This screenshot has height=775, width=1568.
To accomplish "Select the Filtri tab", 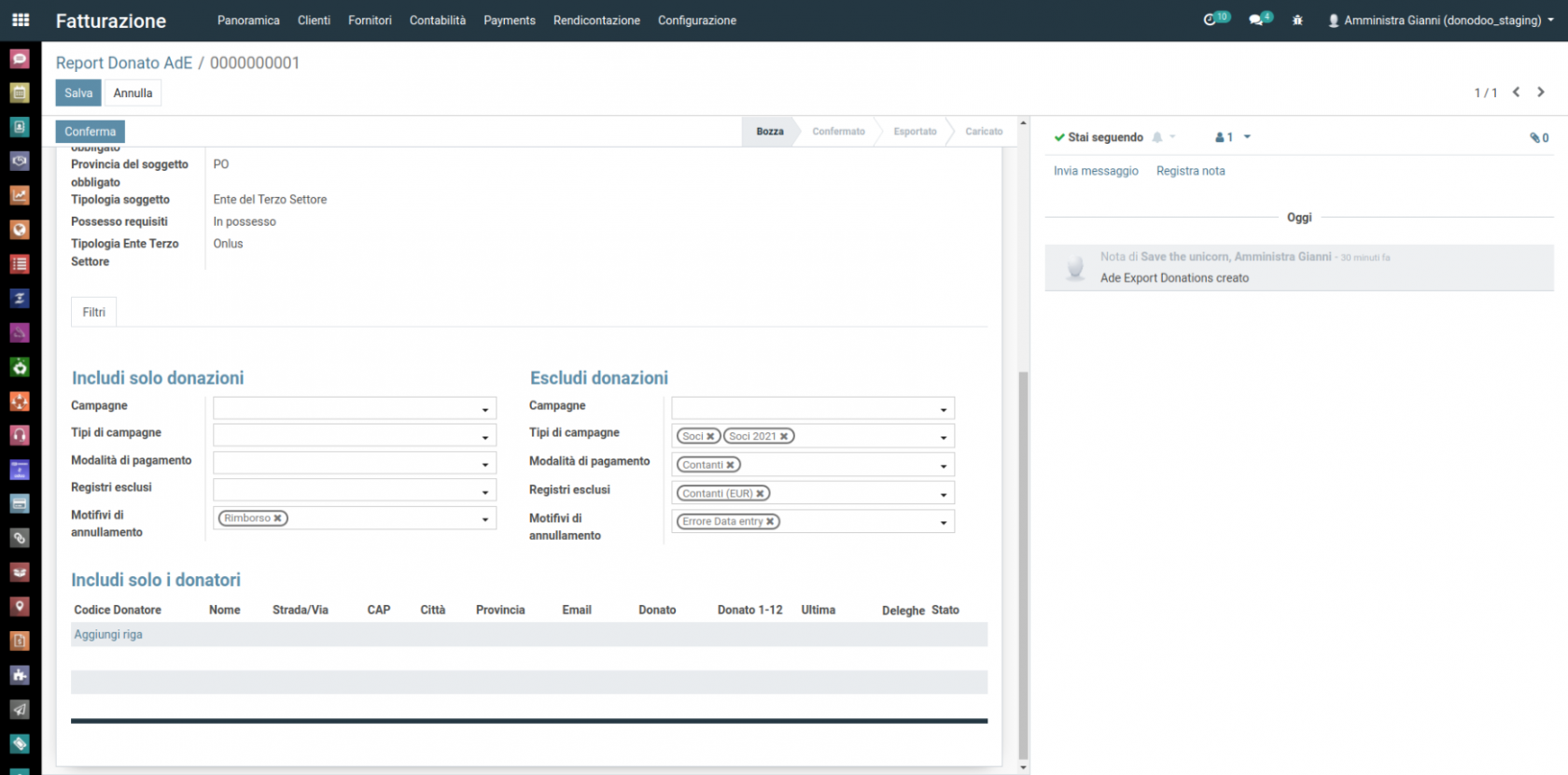I will (93, 312).
